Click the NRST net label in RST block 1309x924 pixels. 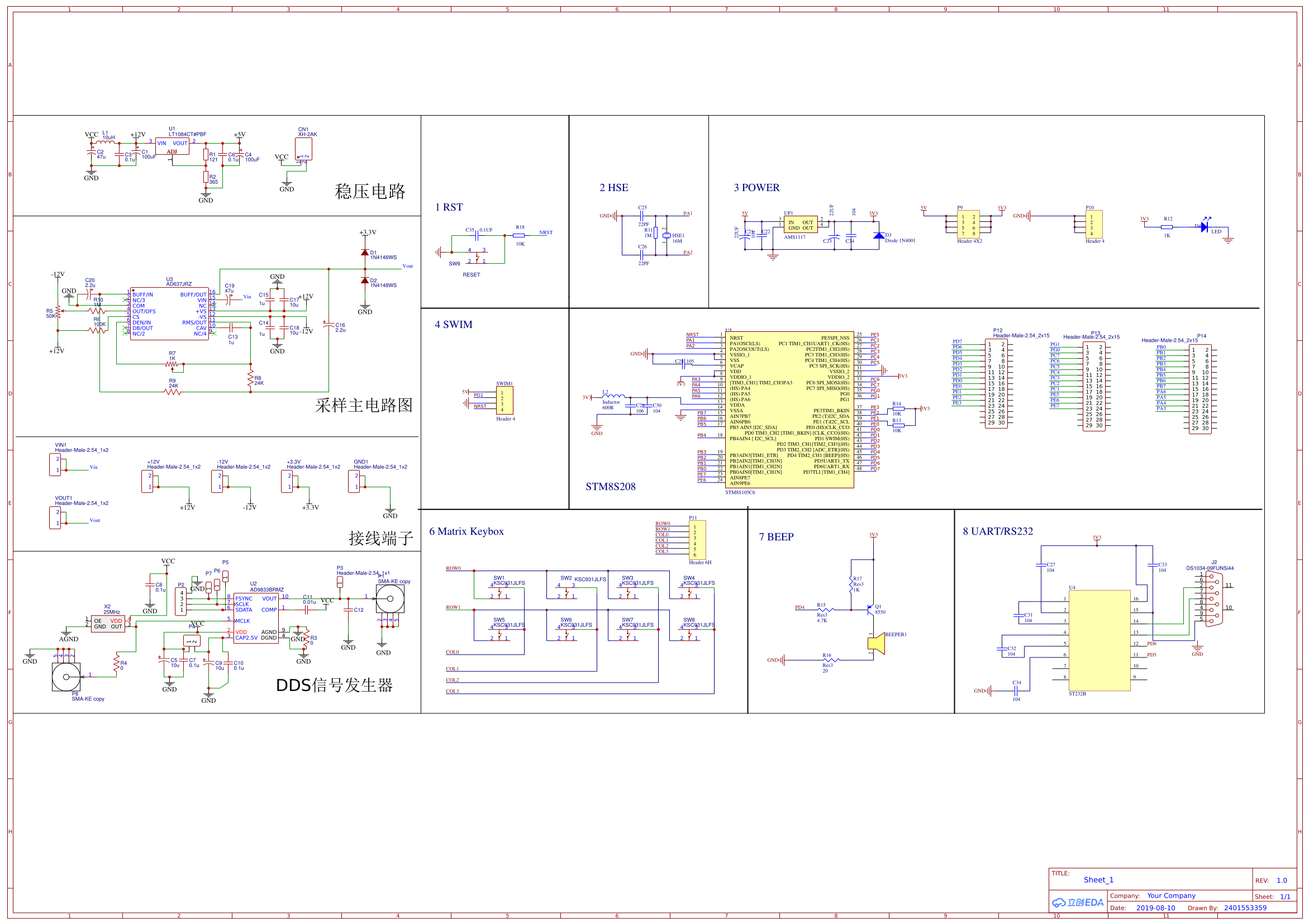tap(545, 232)
